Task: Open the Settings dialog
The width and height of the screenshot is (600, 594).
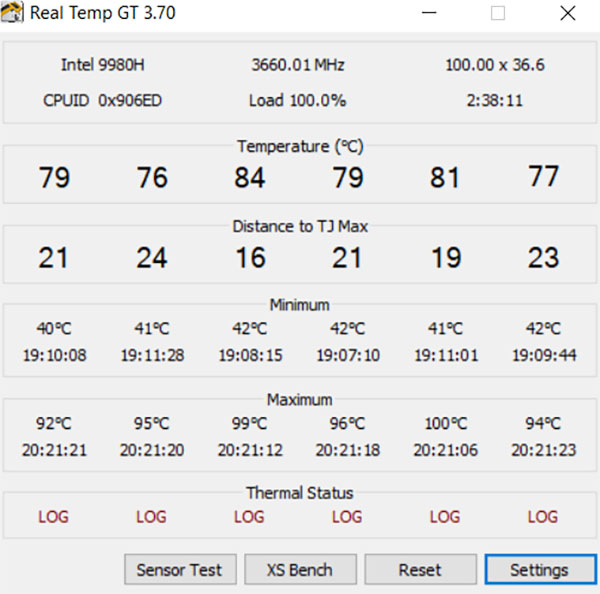Action: 539,570
